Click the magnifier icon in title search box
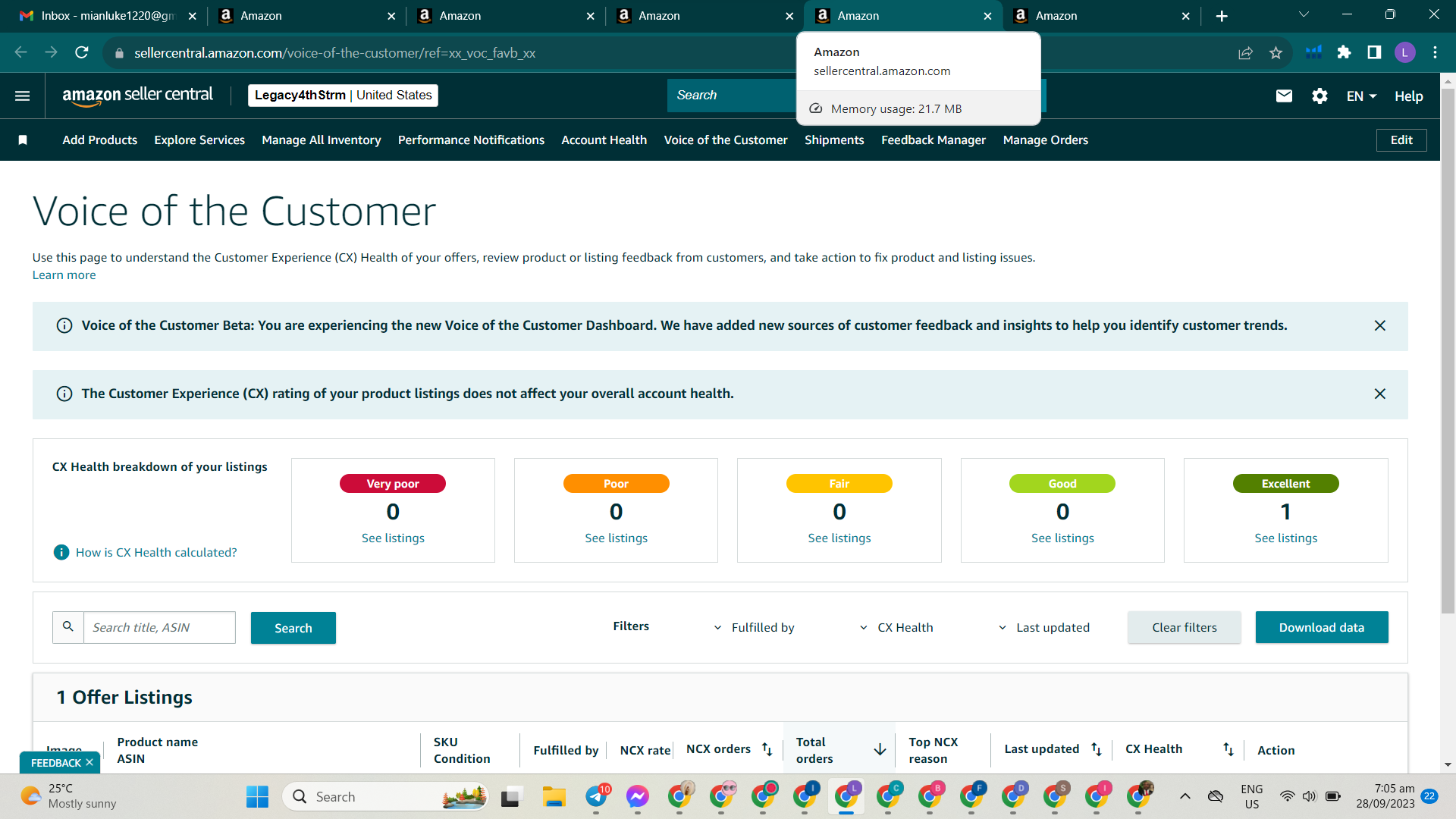 (68, 627)
